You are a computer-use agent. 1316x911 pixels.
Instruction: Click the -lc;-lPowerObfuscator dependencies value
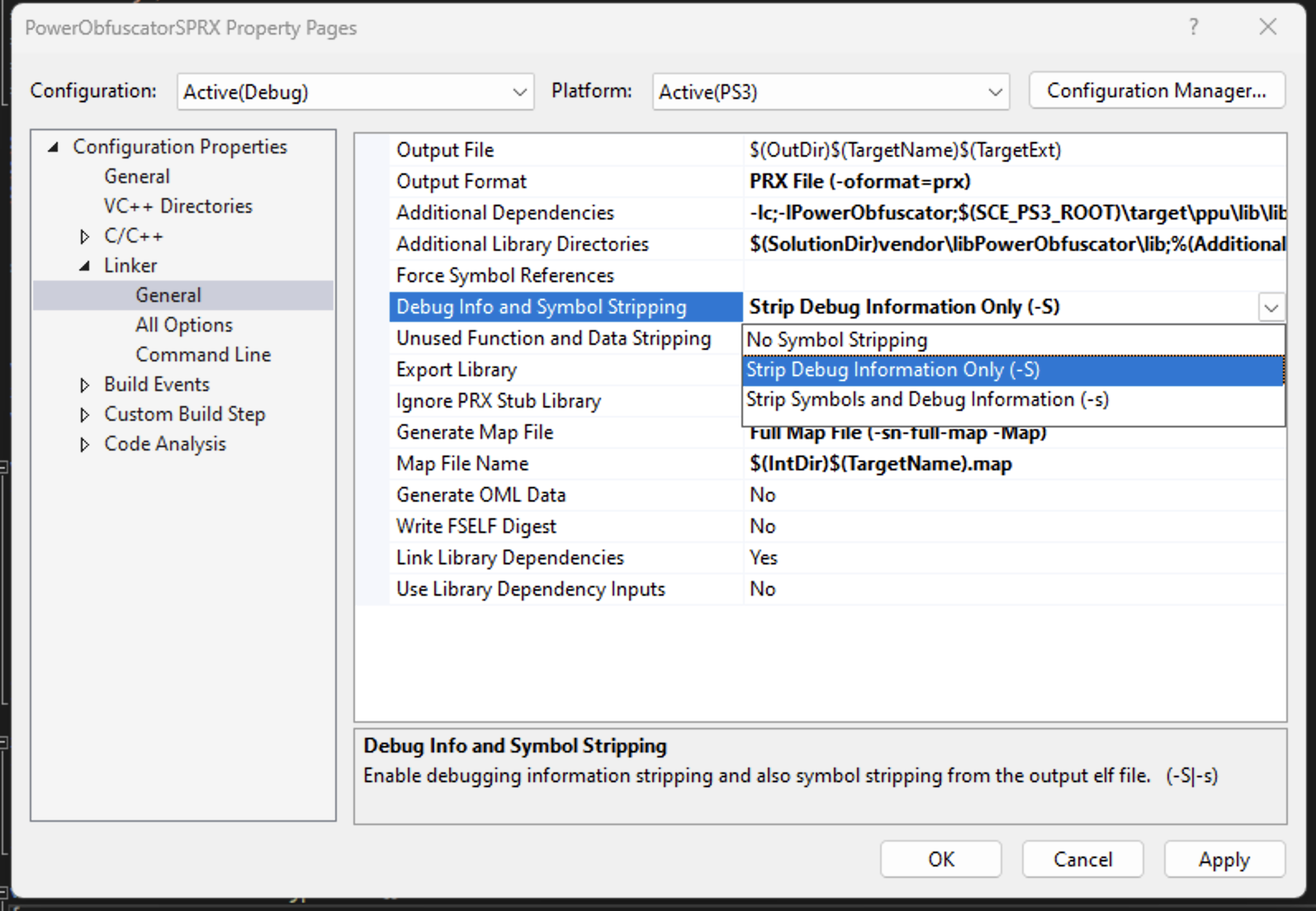1017,213
